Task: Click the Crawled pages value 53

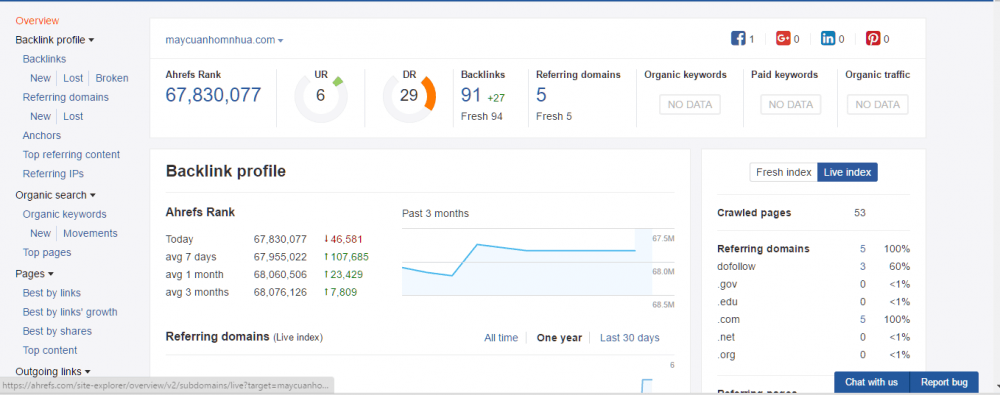Action: 860,213
